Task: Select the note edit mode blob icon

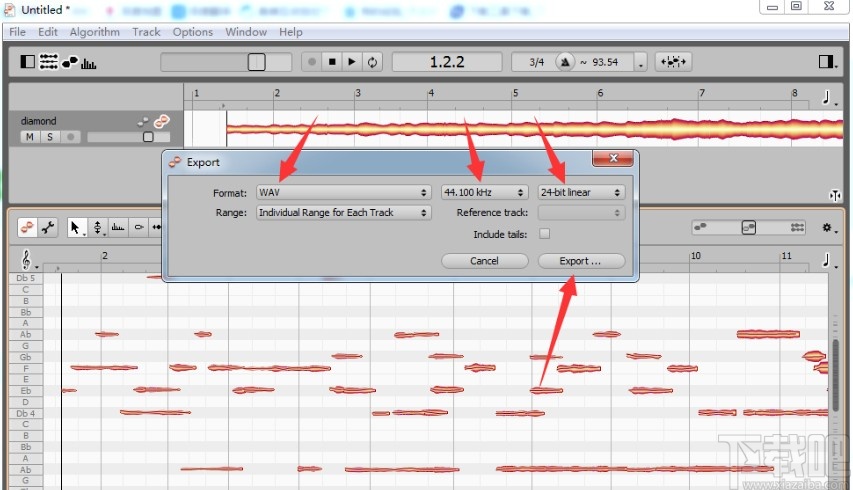Action: 27,227
